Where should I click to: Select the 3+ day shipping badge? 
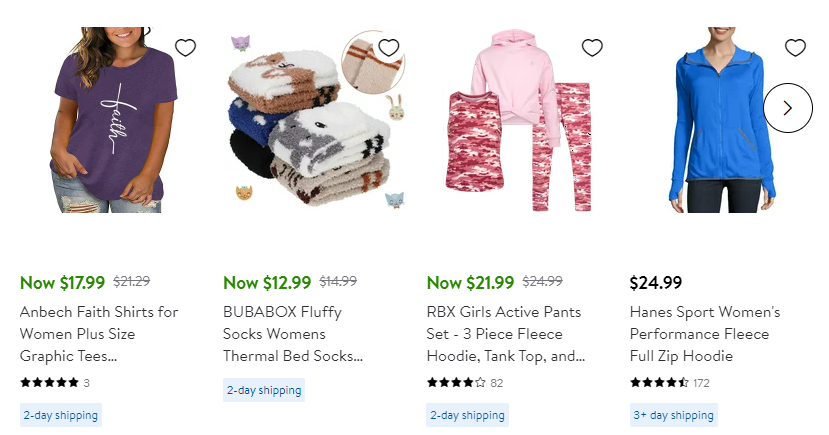pos(673,415)
